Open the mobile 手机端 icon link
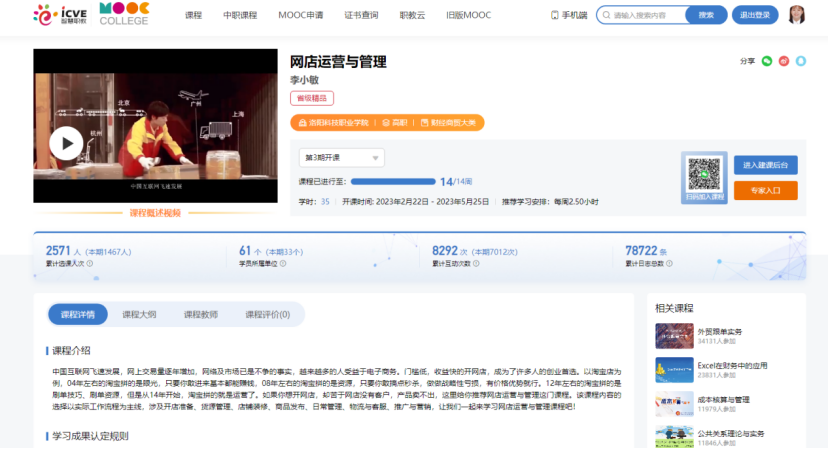Screen dimensions: 829x449 point(569,15)
